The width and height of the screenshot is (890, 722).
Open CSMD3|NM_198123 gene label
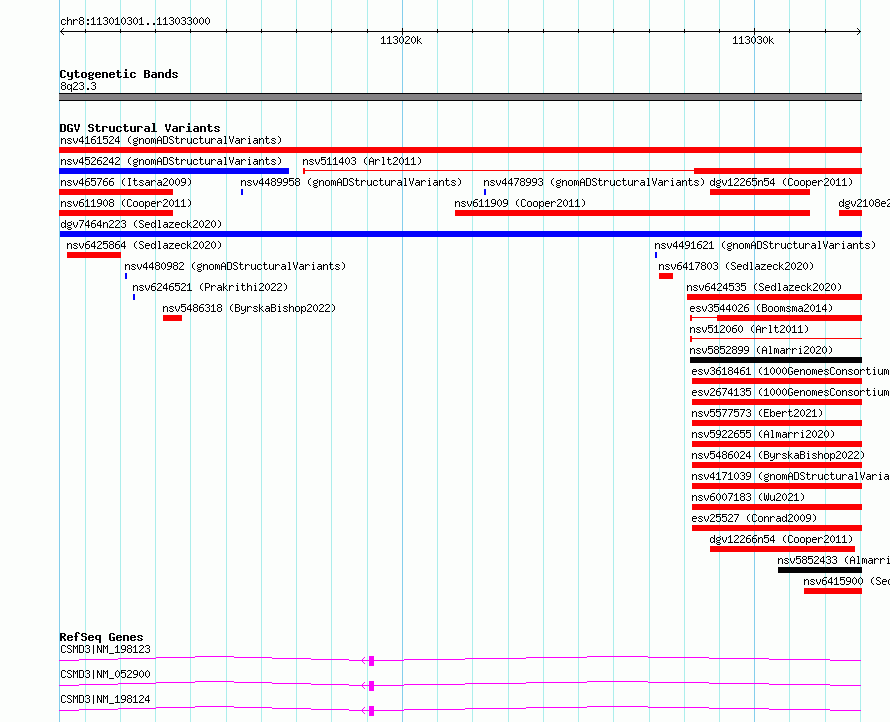click(105, 649)
